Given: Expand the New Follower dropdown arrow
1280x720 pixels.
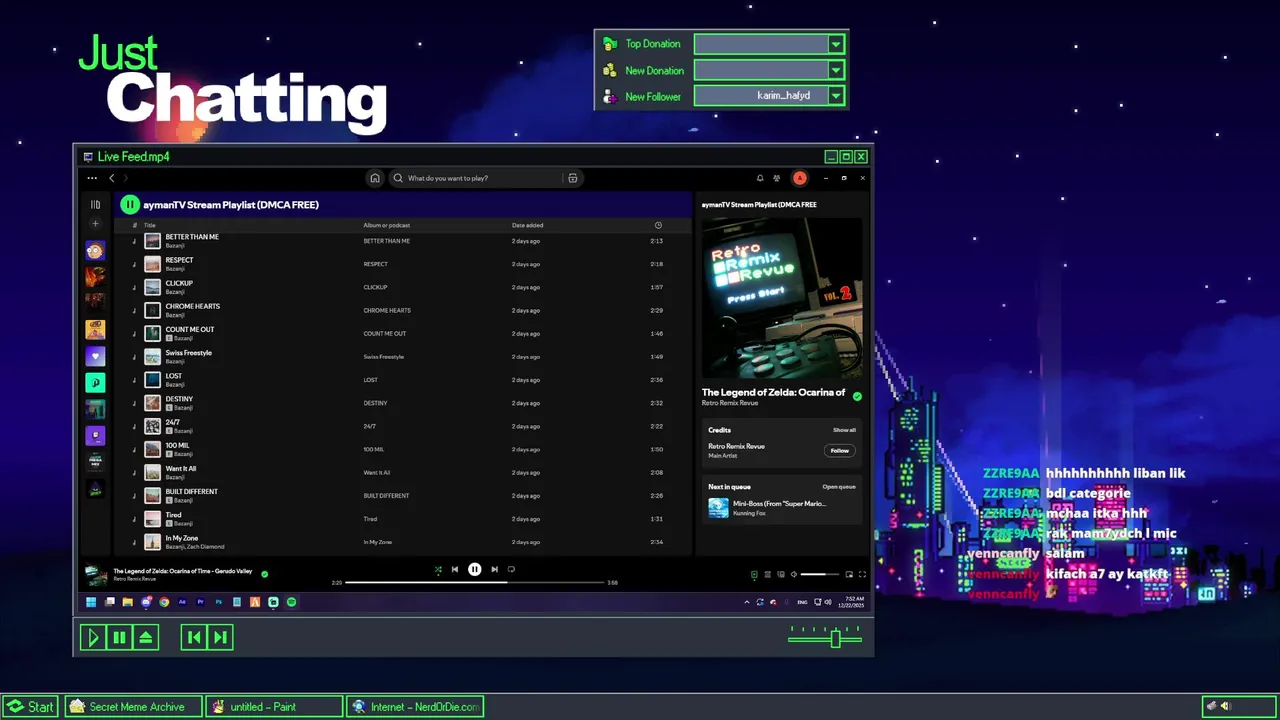Looking at the screenshot, I should click(836, 96).
